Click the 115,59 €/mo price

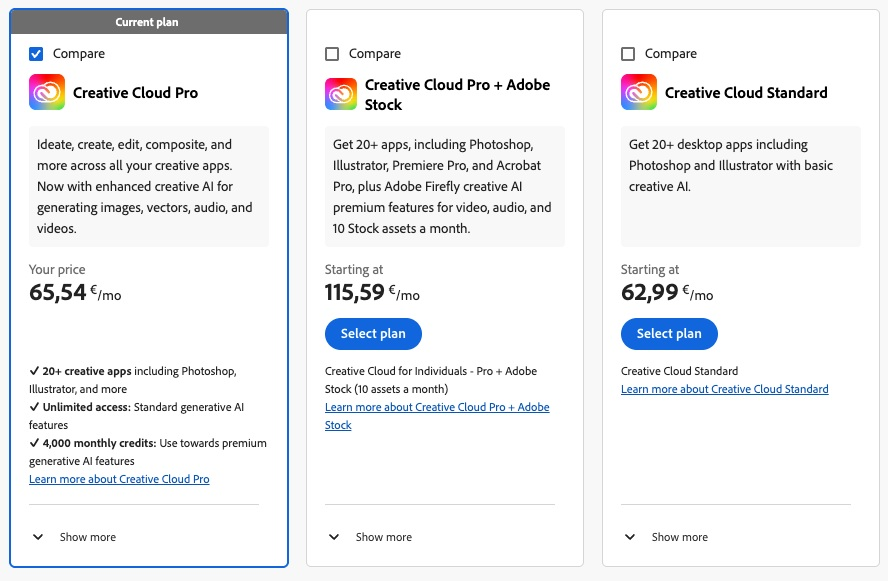coord(372,293)
